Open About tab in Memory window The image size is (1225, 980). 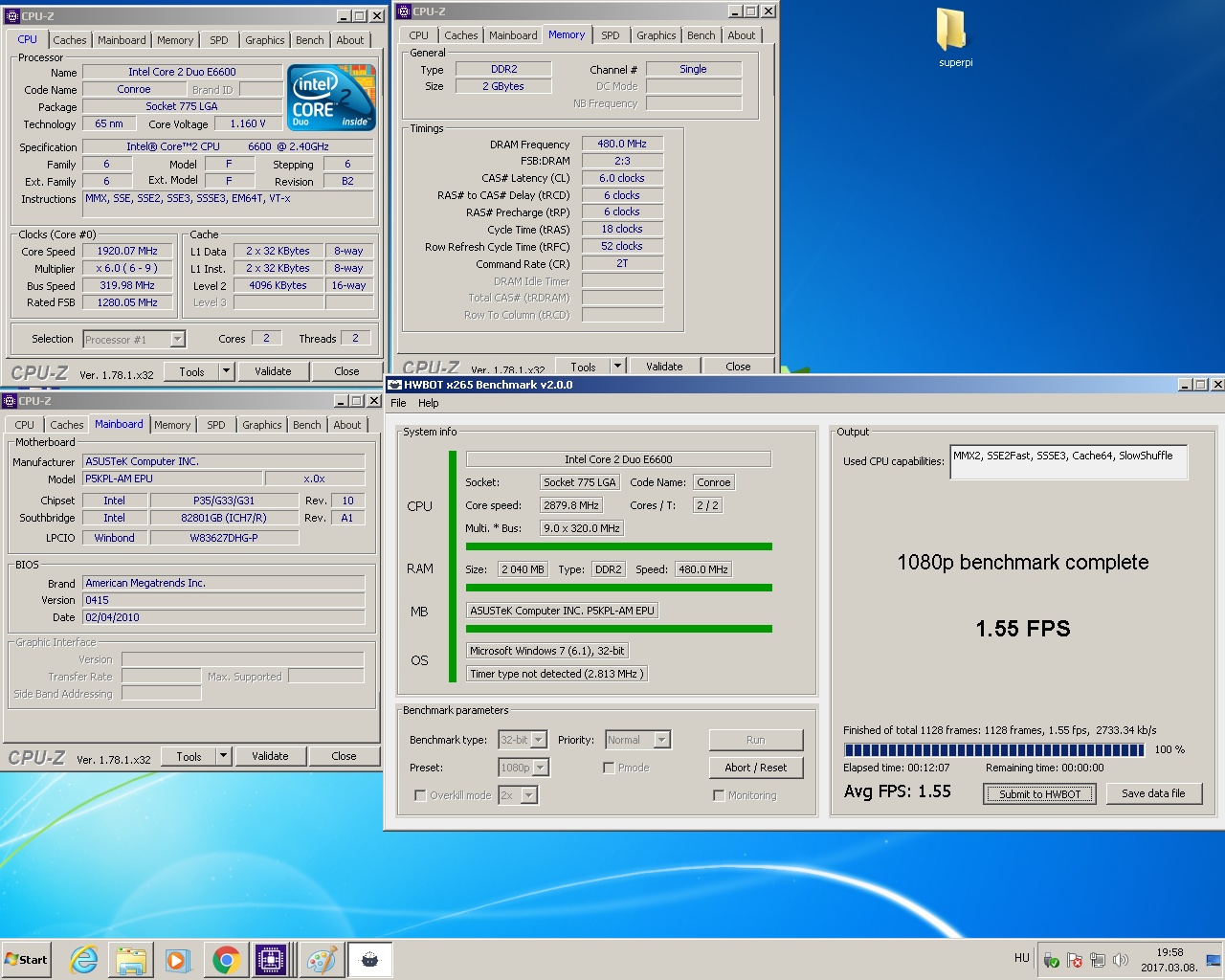tap(742, 35)
